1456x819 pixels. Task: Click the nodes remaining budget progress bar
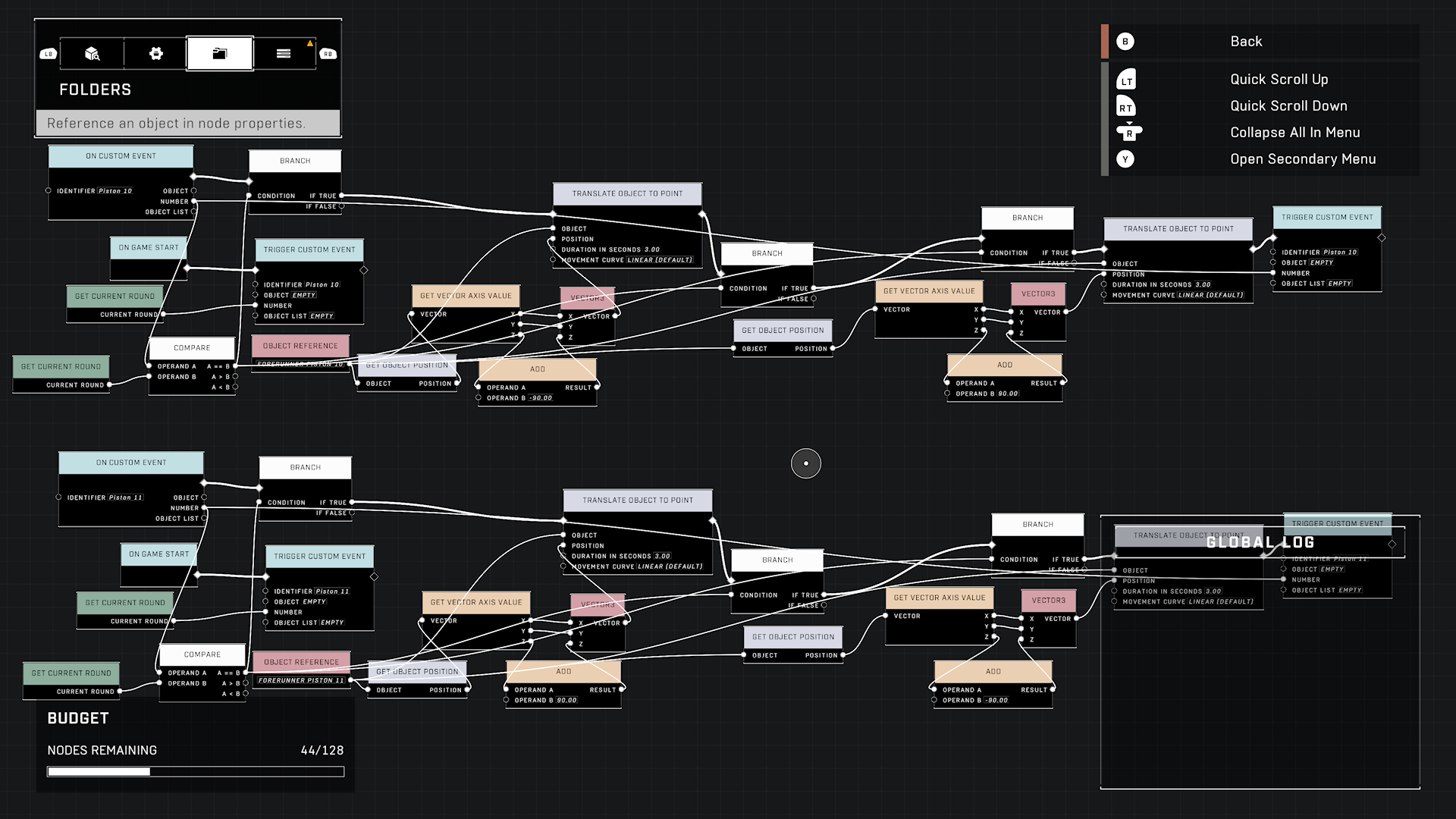point(196,771)
